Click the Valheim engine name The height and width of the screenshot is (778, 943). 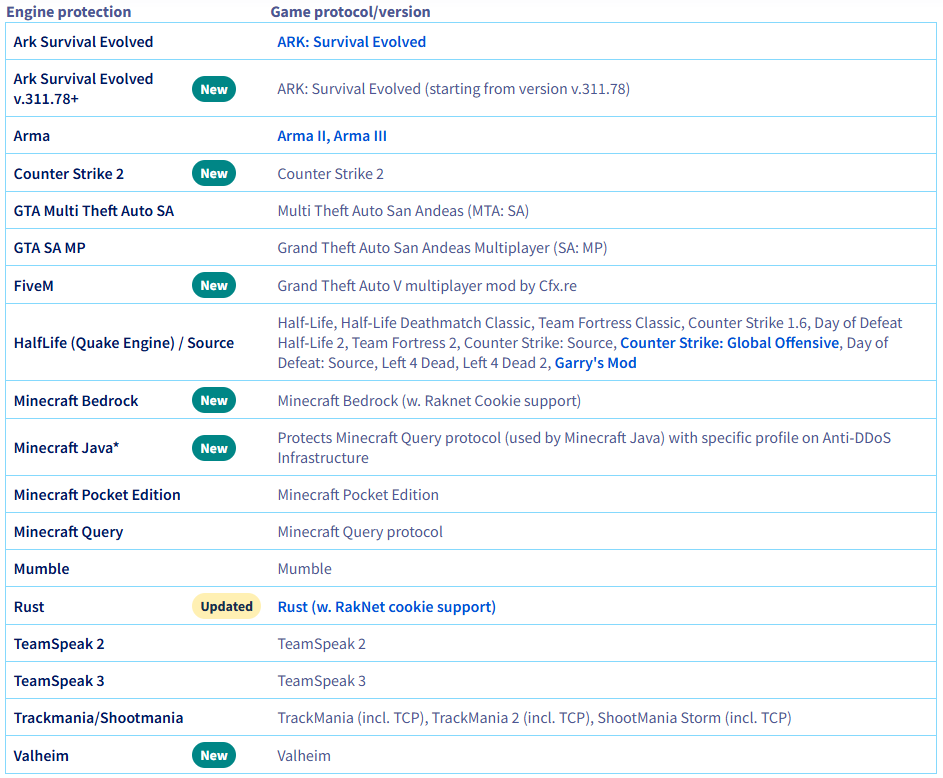click(41, 756)
